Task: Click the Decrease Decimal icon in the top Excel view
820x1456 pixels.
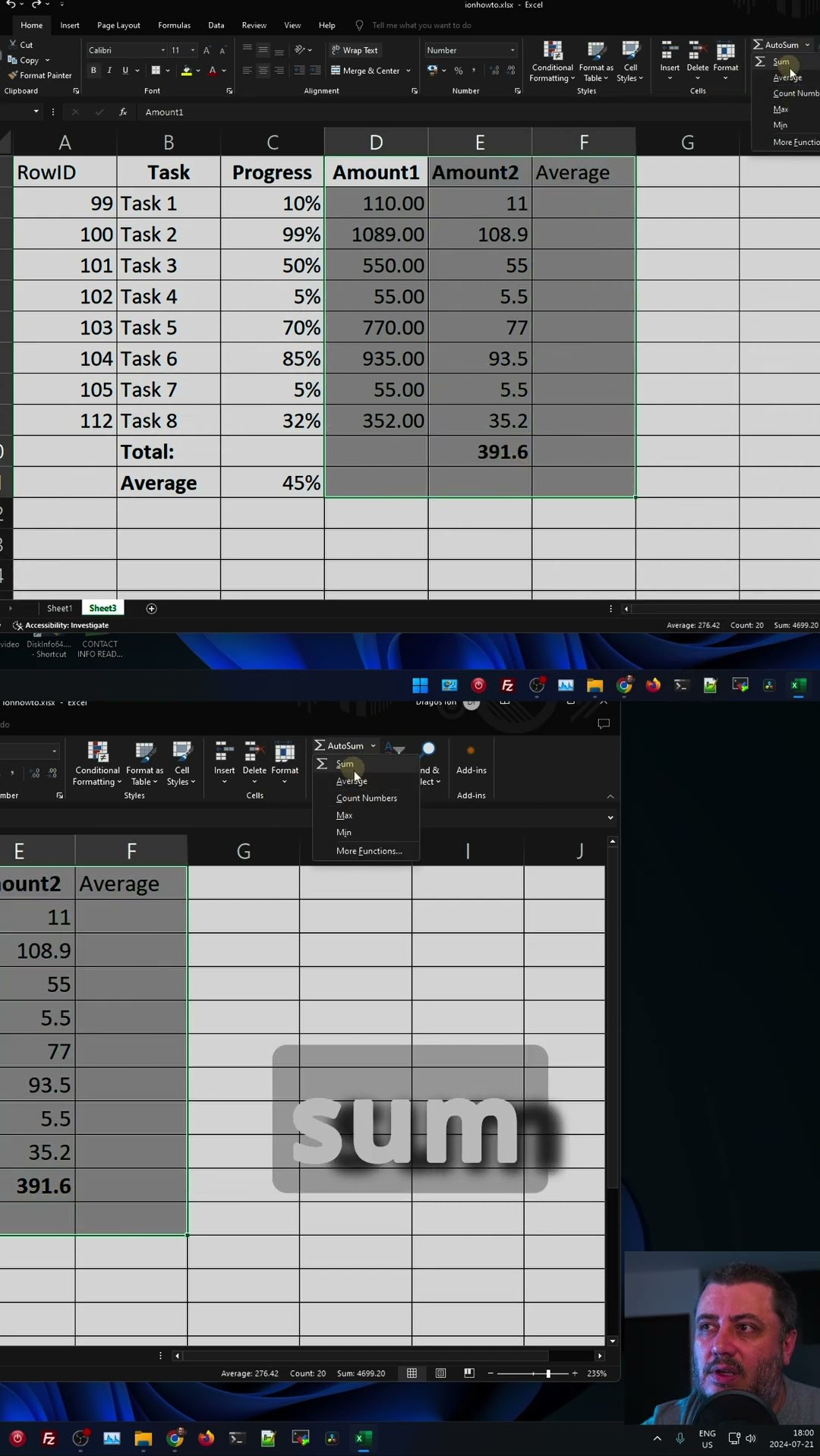Action: 511,71
